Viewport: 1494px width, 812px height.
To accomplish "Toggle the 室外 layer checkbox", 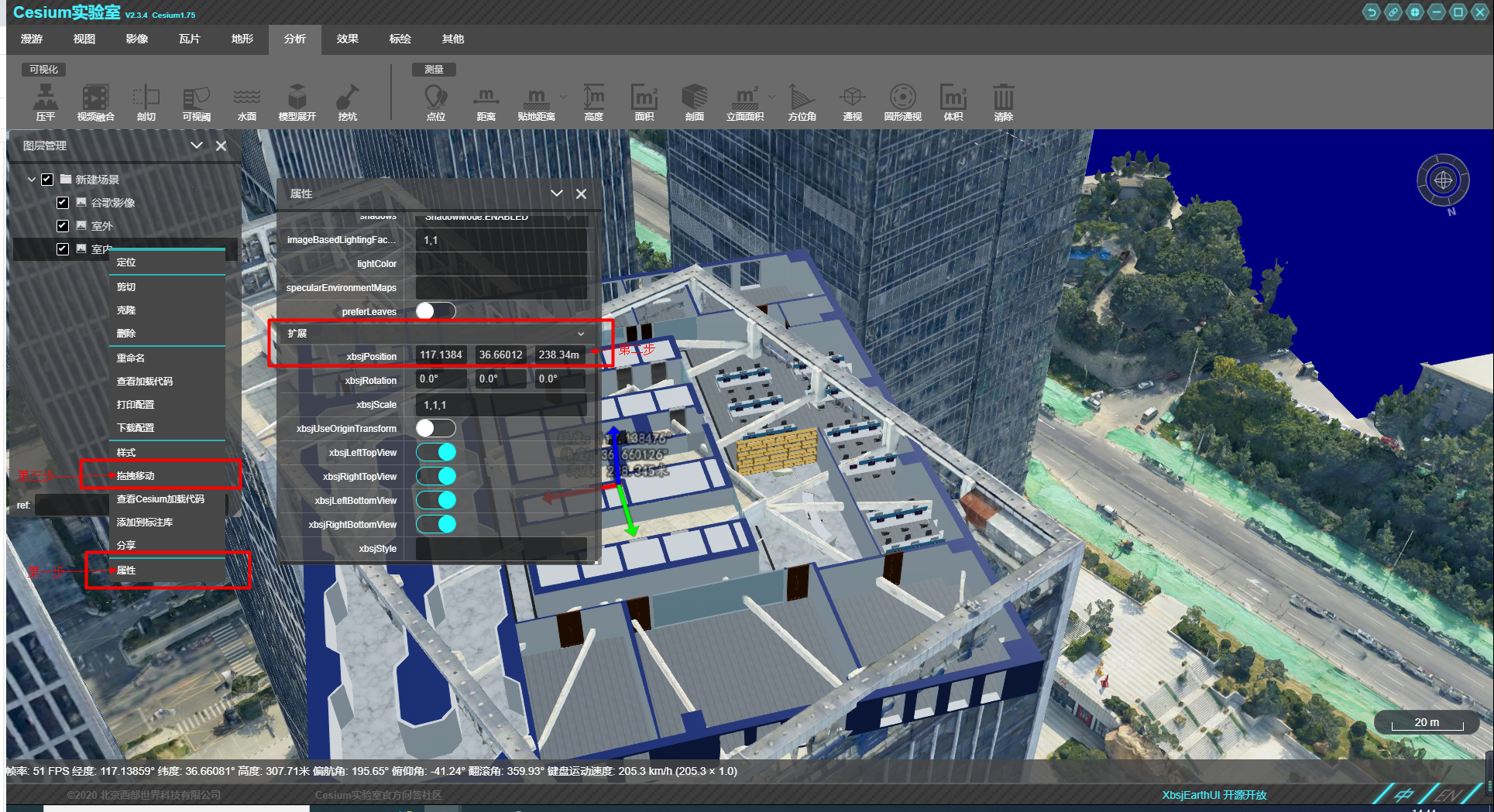I will (x=63, y=225).
